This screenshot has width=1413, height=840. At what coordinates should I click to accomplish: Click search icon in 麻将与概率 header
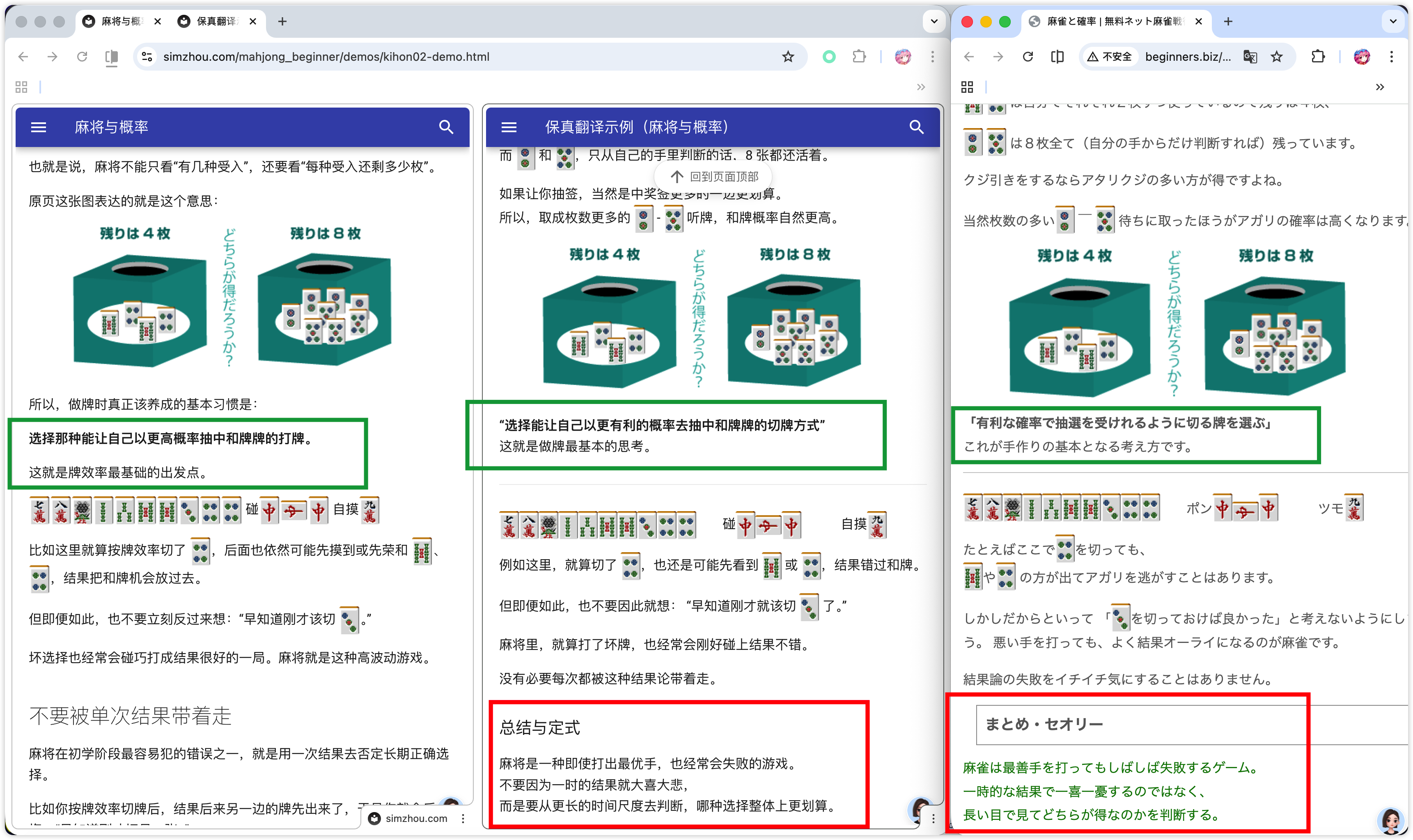click(446, 127)
